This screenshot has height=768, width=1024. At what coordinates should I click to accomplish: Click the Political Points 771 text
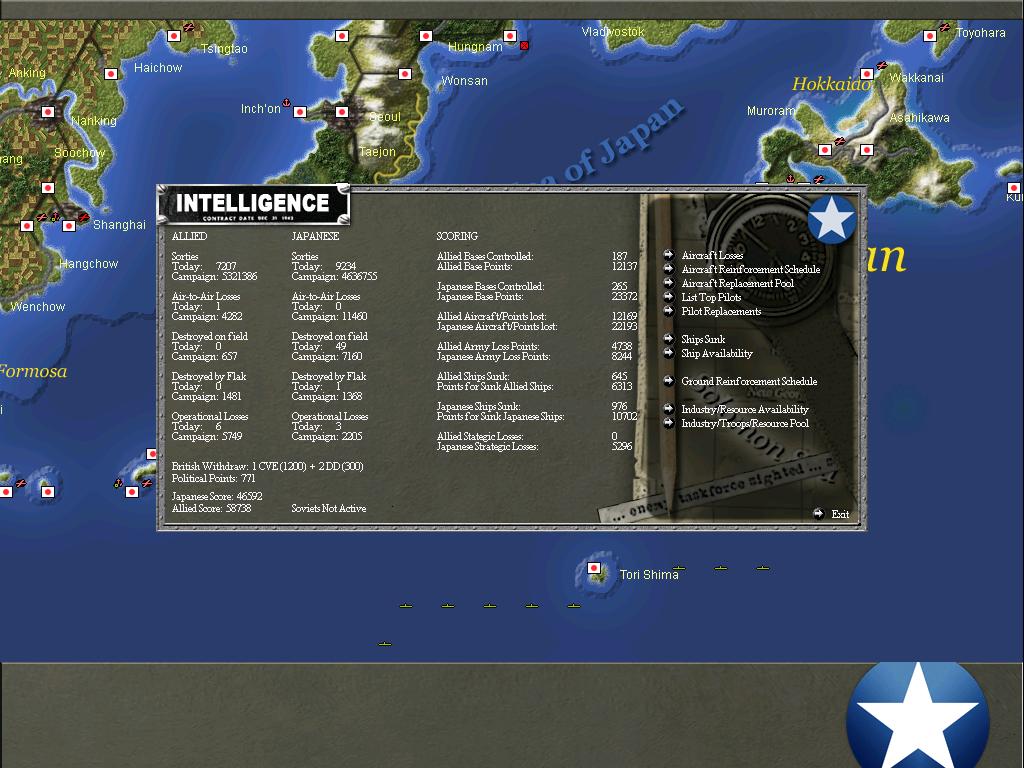(x=214, y=478)
